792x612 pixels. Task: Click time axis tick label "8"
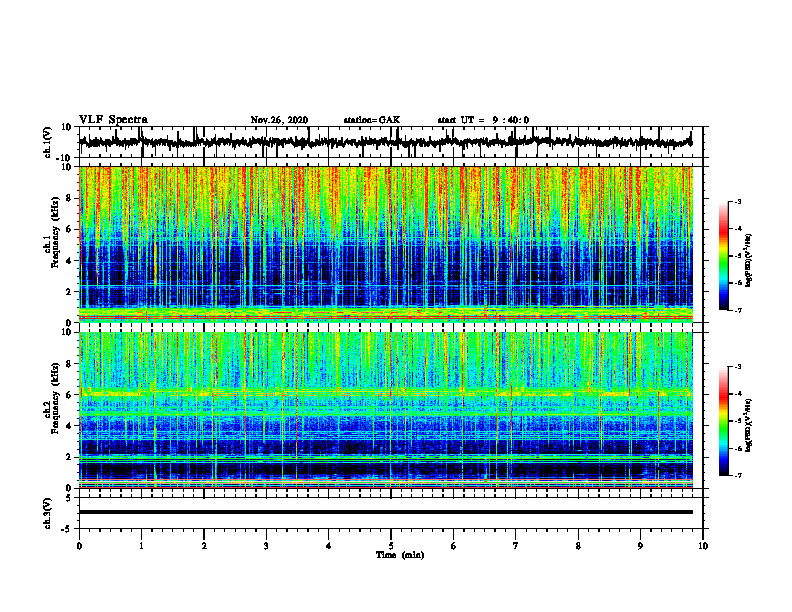tap(578, 546)
